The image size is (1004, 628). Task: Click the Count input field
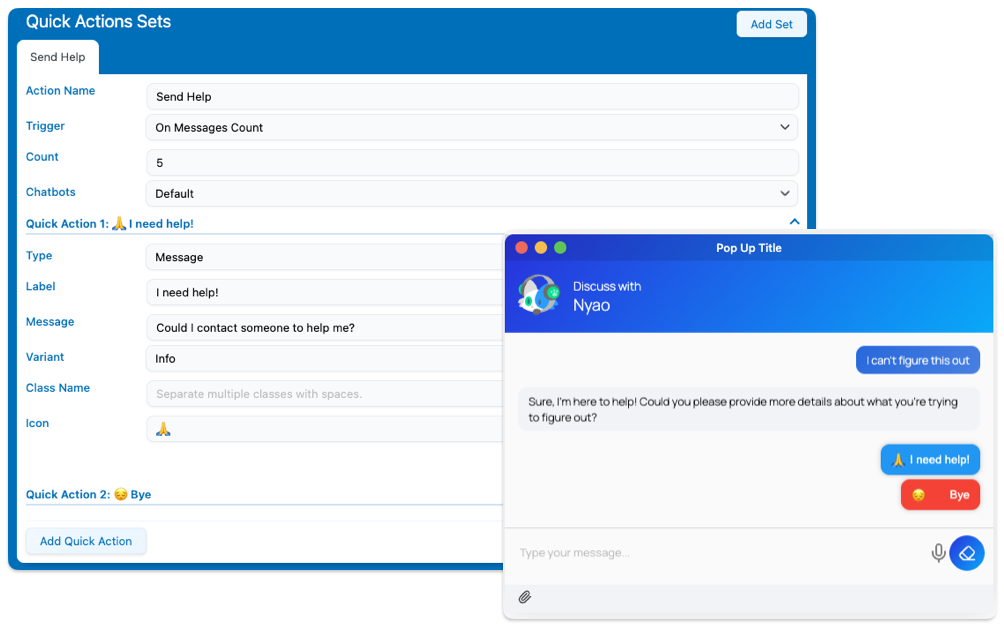[471, 163]
